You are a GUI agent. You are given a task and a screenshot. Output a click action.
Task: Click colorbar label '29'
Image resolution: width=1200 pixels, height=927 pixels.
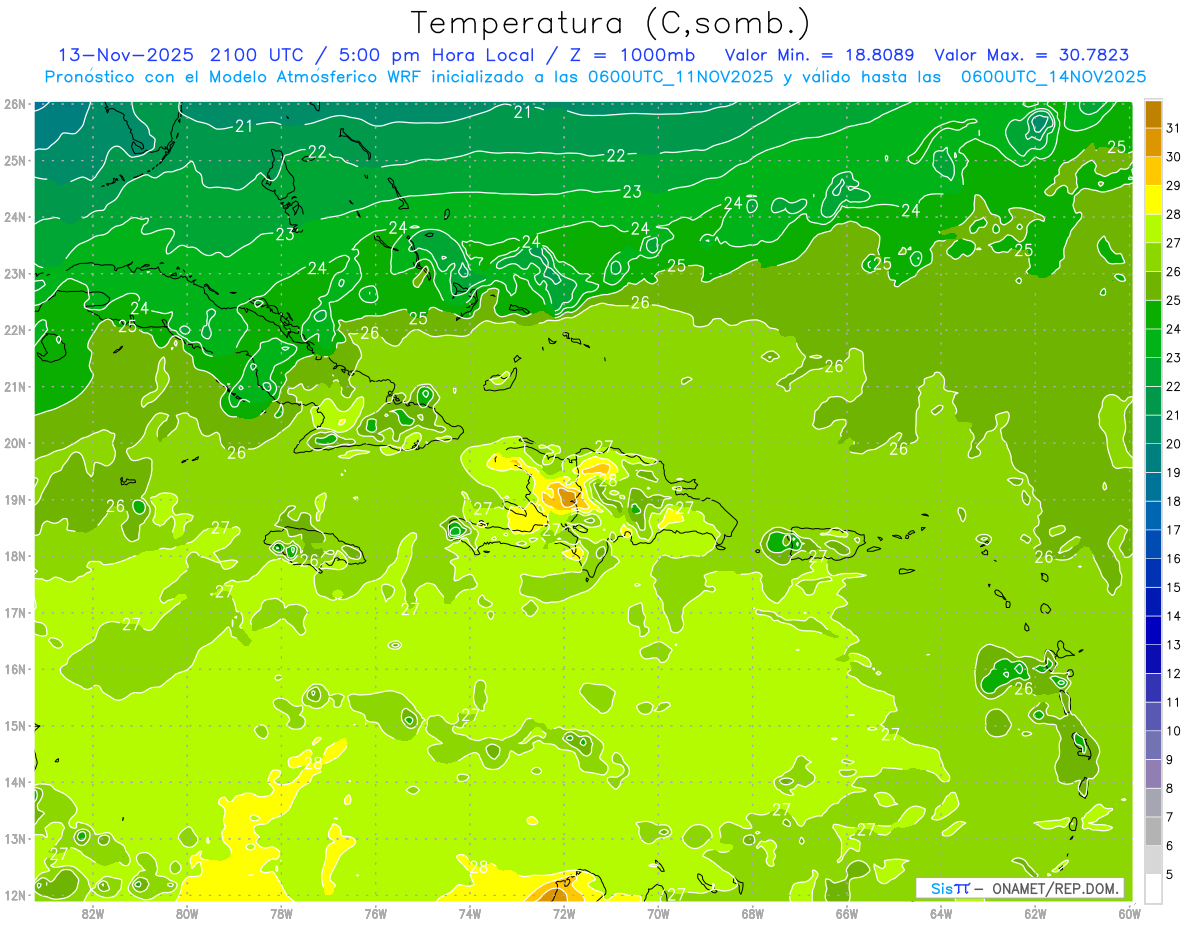pos(1174,186)
